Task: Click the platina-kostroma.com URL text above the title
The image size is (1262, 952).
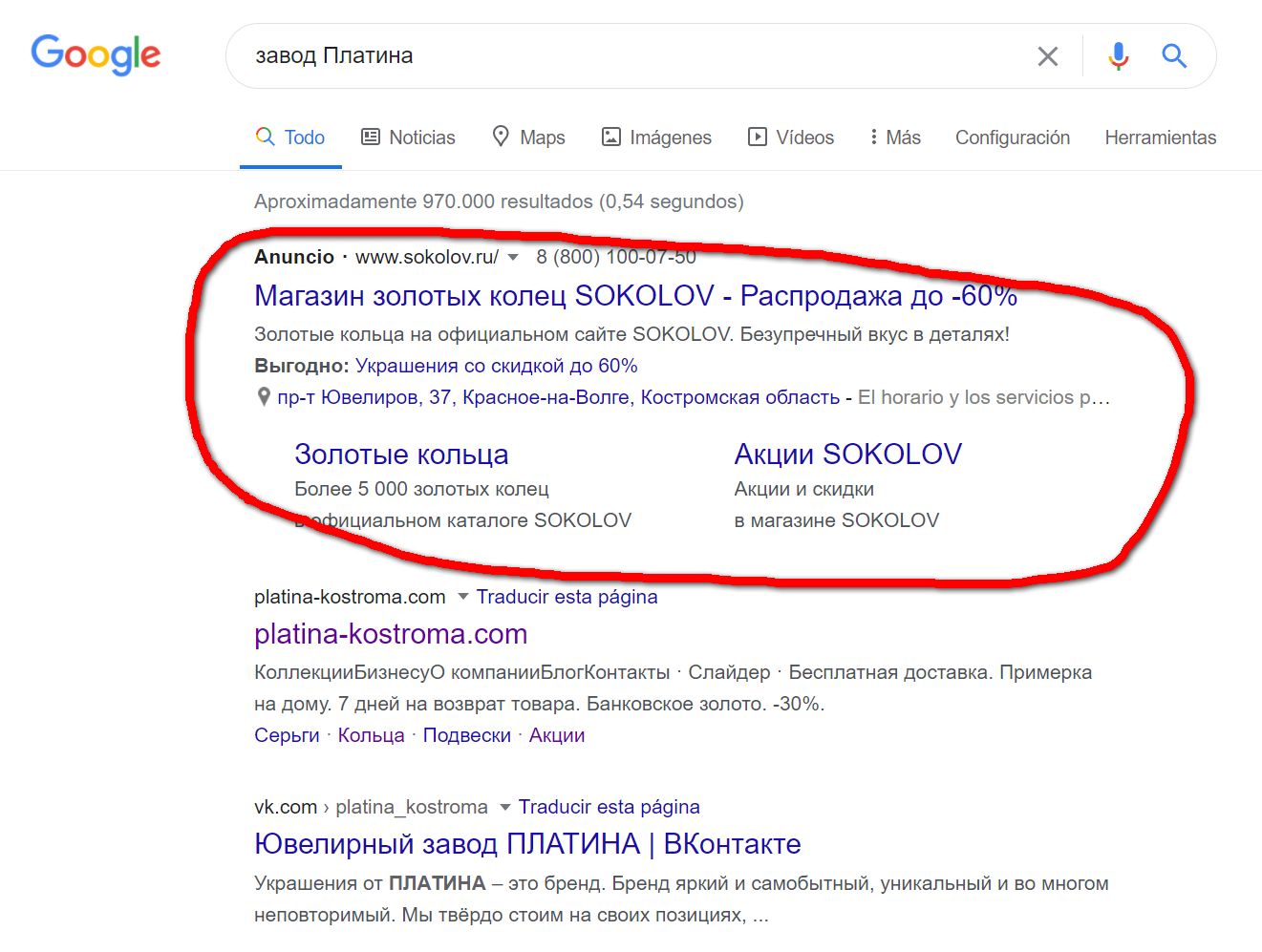Action: 350,597
